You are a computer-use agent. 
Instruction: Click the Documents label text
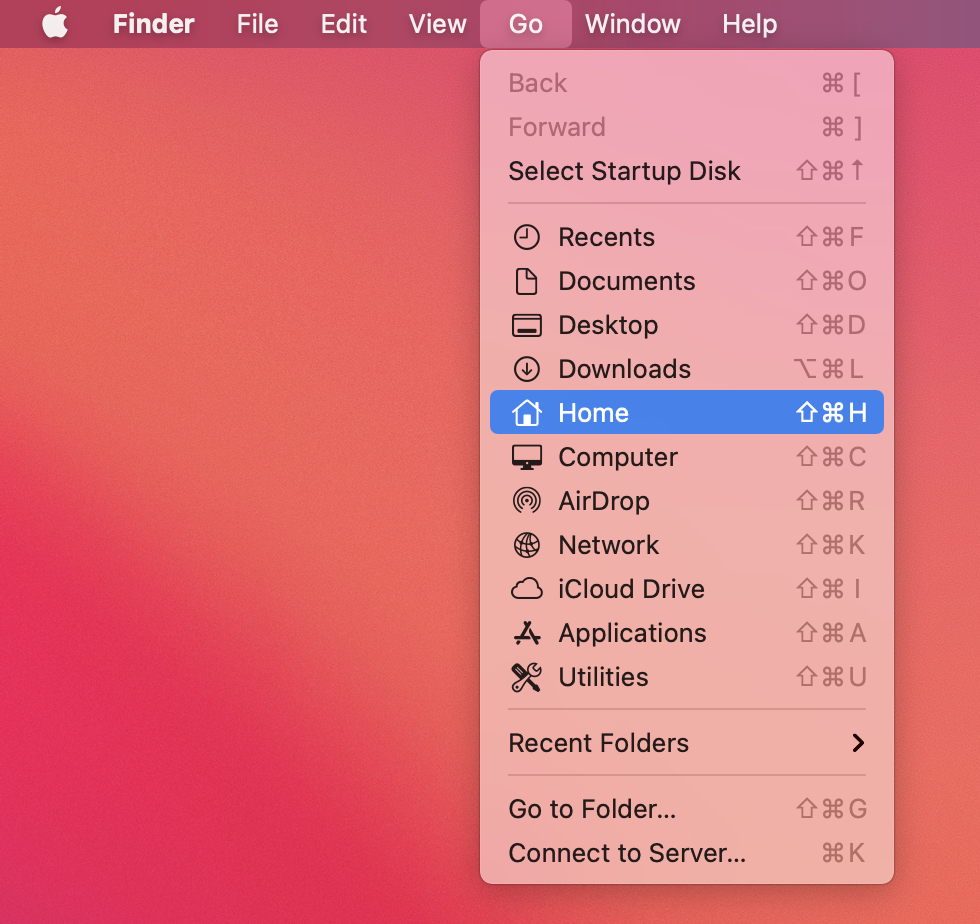(626, 281)
